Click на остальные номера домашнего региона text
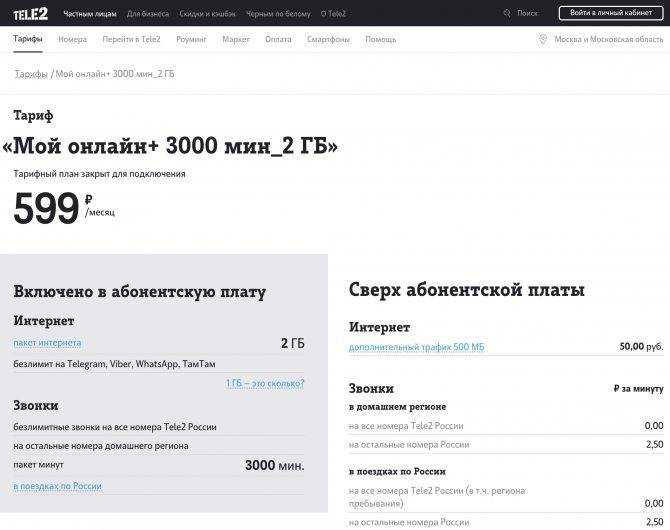Viewport: 670px width, 530px height. (101, 446)
